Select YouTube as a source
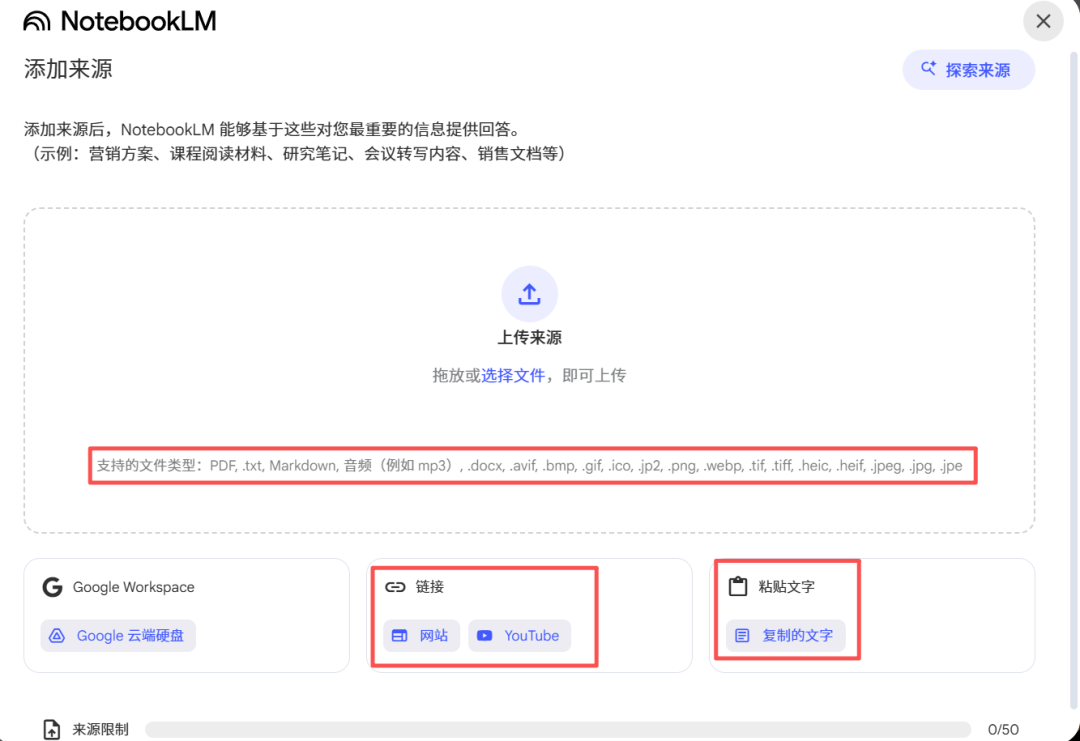 click(x=519, y=635)
